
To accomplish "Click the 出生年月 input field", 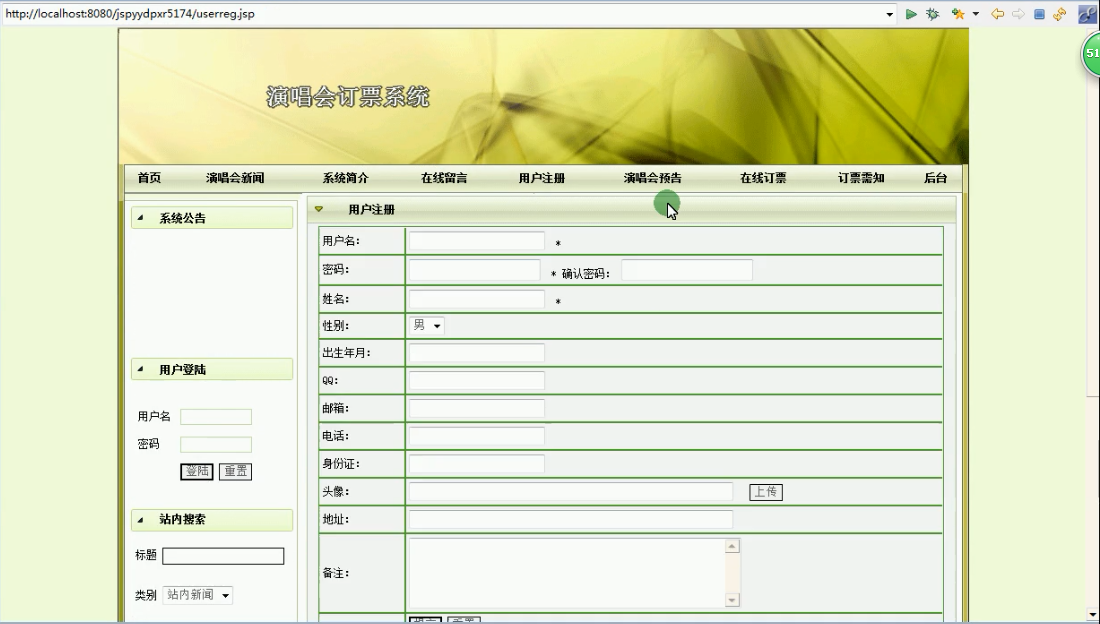I will pyautogui.click(x=476, y=353).
